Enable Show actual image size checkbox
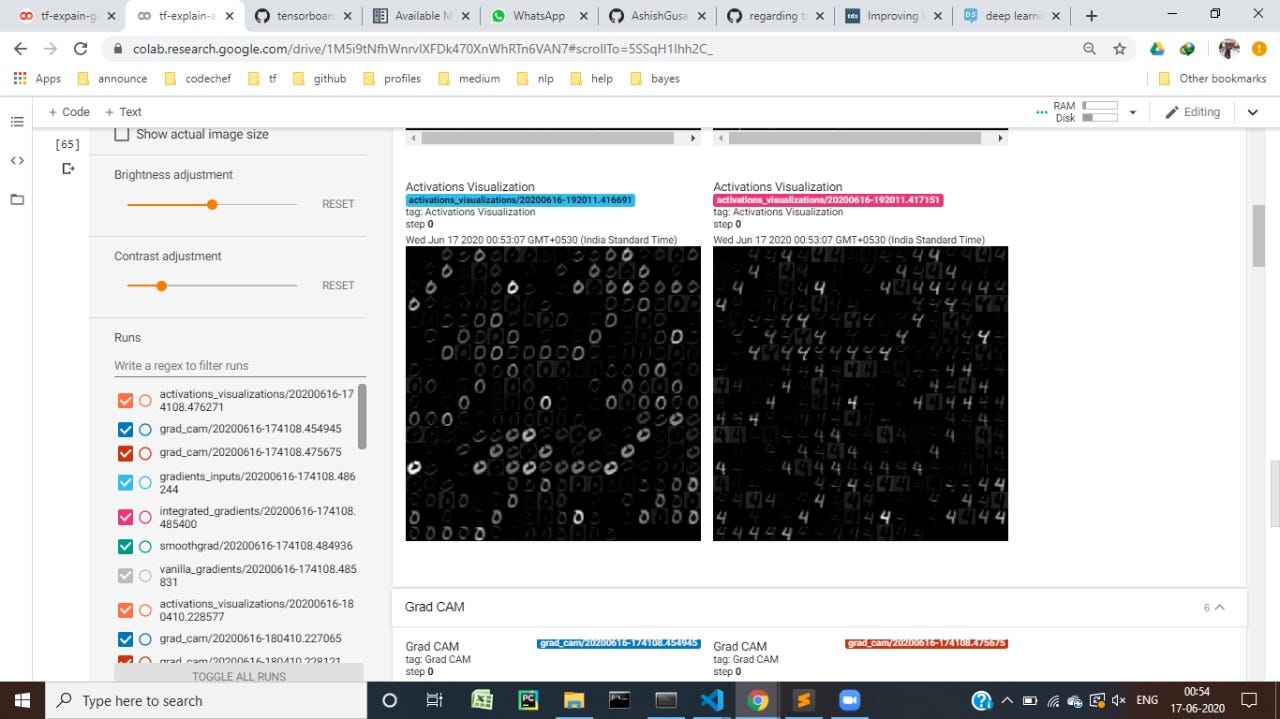The image size is (1280, 719). tap(122, 134)
